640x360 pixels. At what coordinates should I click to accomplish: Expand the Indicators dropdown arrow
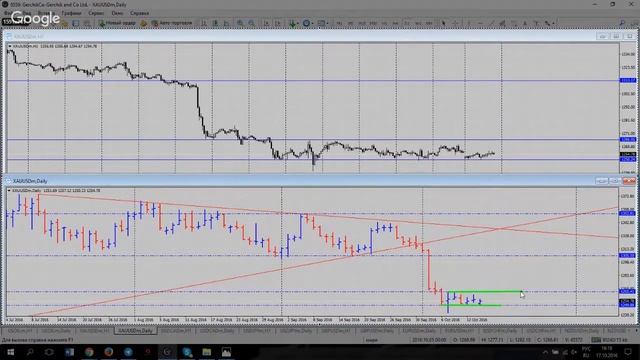[x=298, y=23]
